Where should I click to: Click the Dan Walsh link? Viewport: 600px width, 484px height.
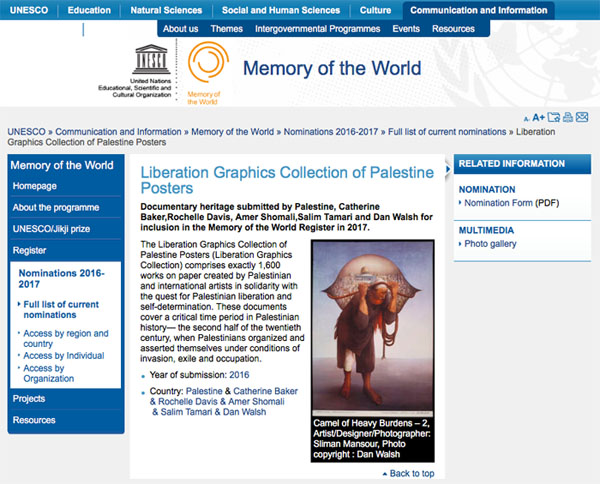tap(245, 412)
